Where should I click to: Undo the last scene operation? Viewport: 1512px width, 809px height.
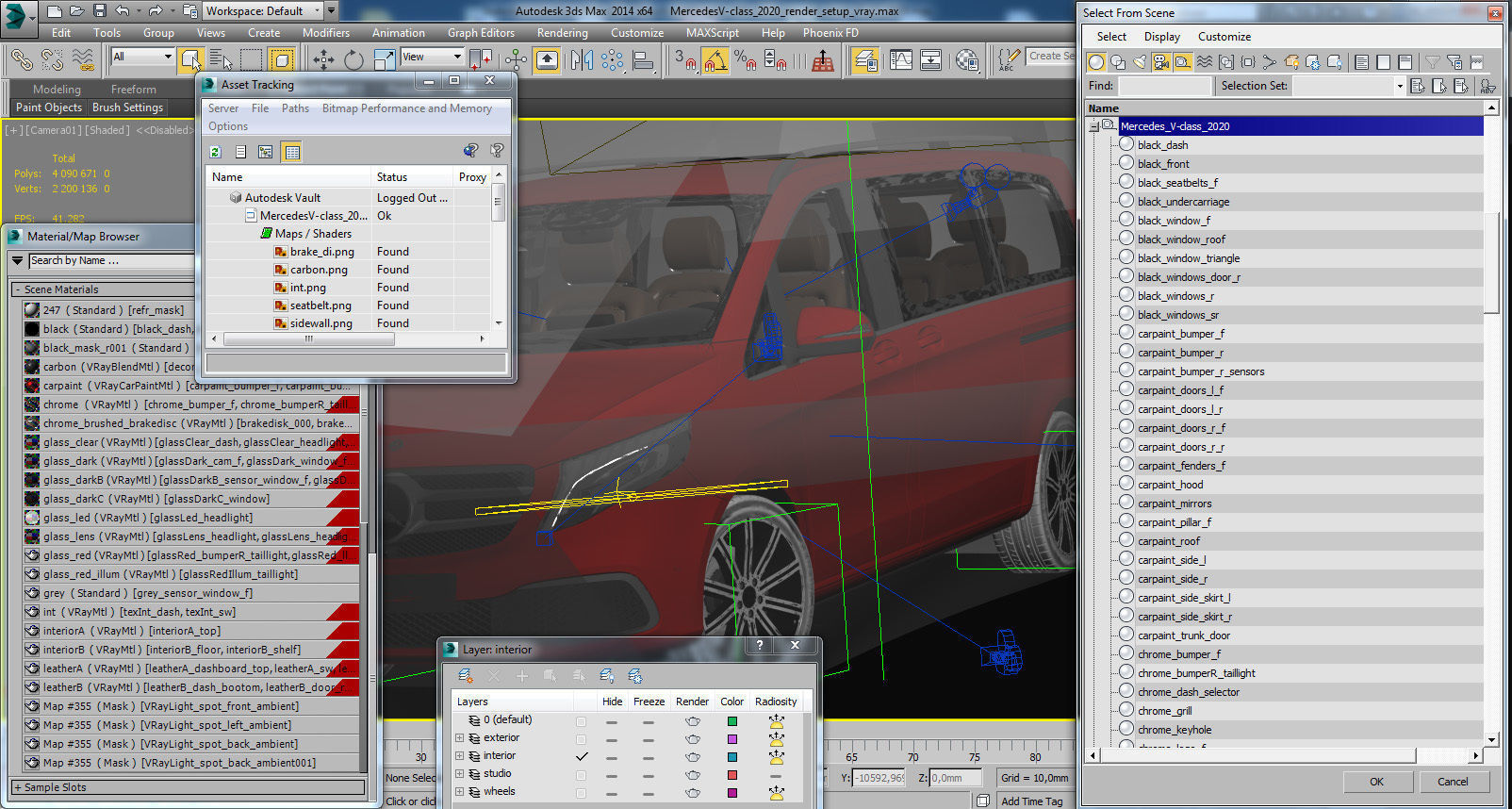[x=123, y=11]
